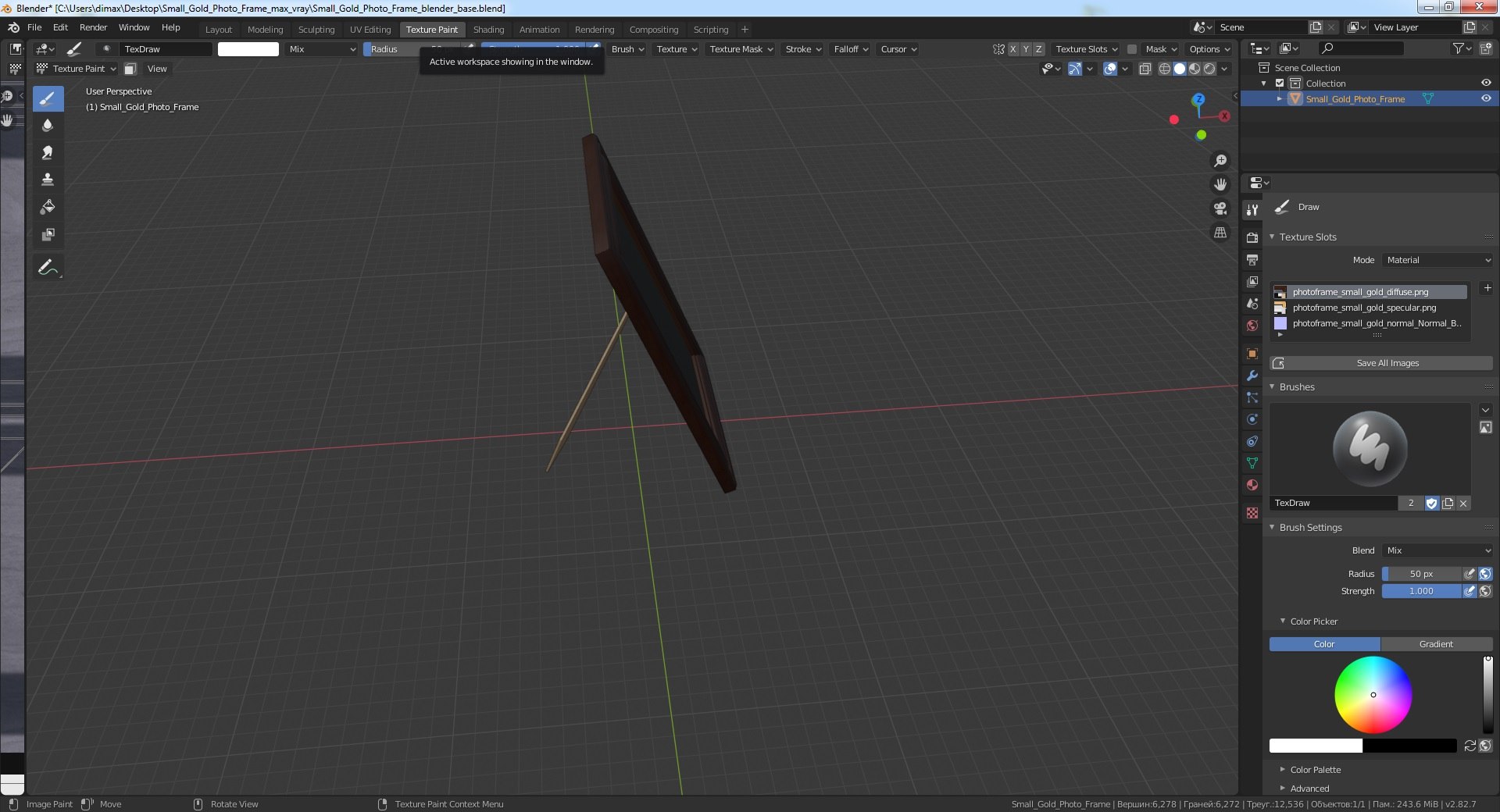Screen dimensions: 1500x812
Task: Open the Stroke popover
Action: point(803,49)
